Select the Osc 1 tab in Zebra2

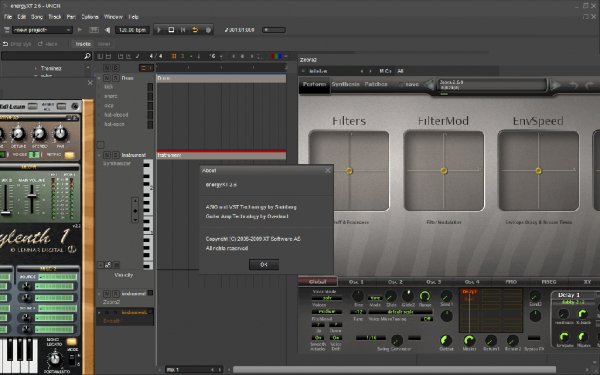pyautogui.click(x=356, y=282)
